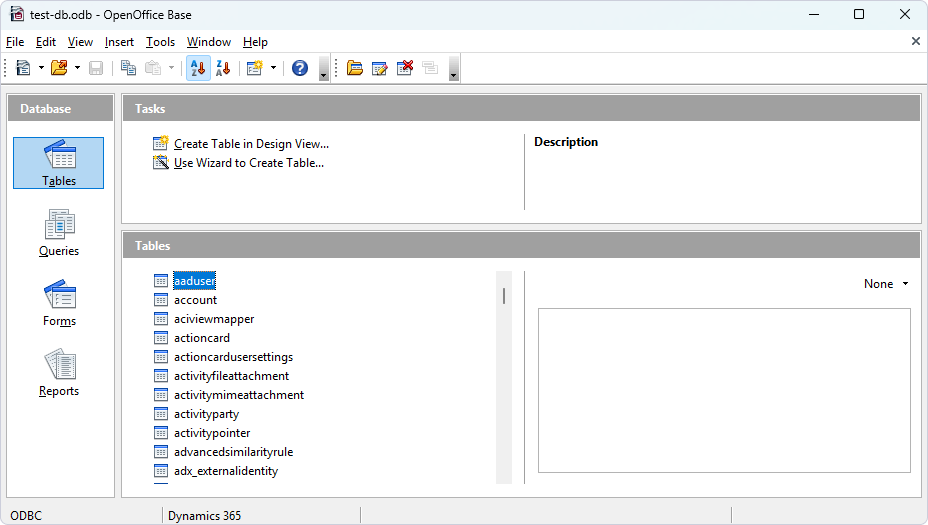The height and width of the screenshot is (525, 928).
Task: Select the actioncard table
Action: [202, 338]
